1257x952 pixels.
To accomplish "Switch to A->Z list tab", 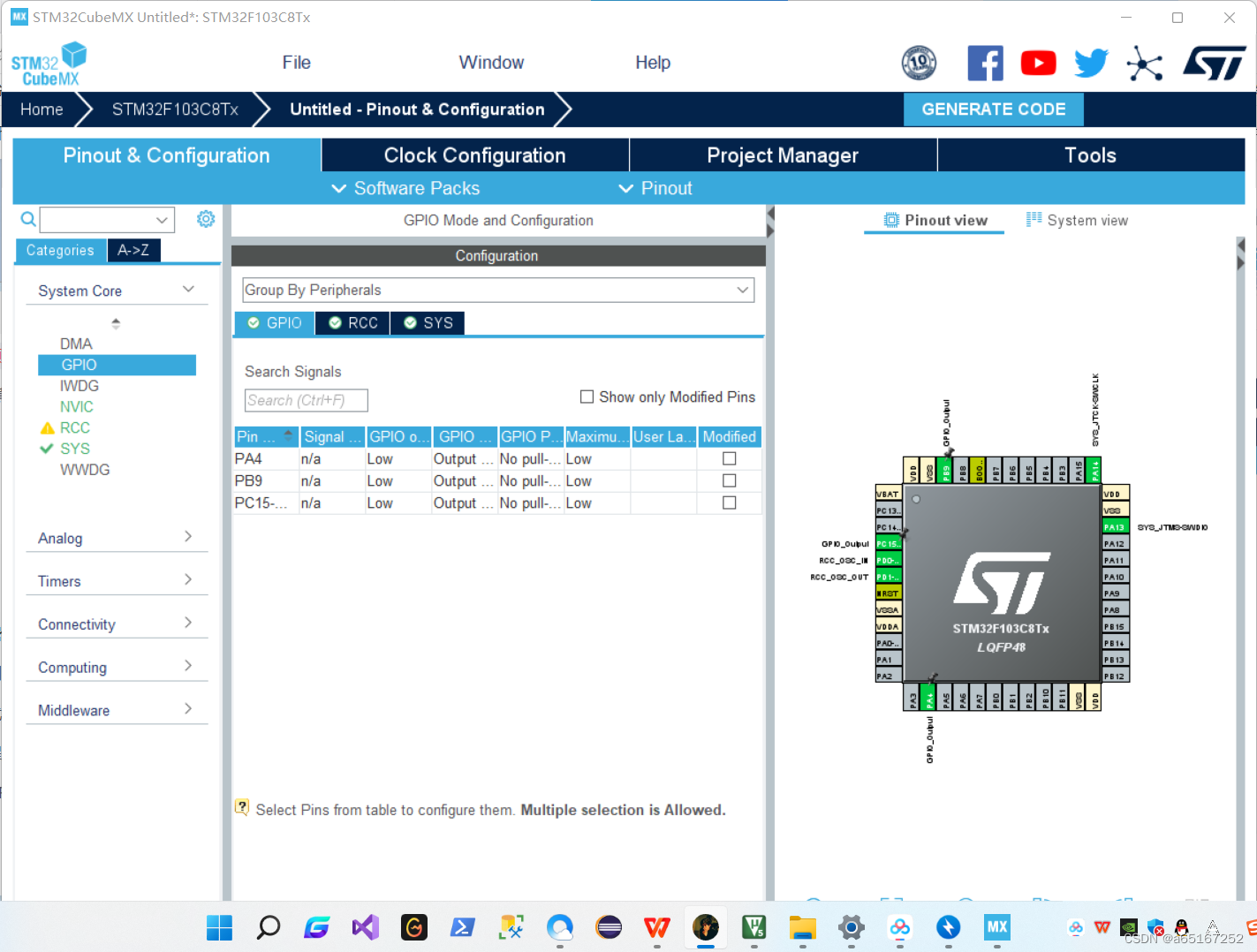I will [x=133, y=250].
